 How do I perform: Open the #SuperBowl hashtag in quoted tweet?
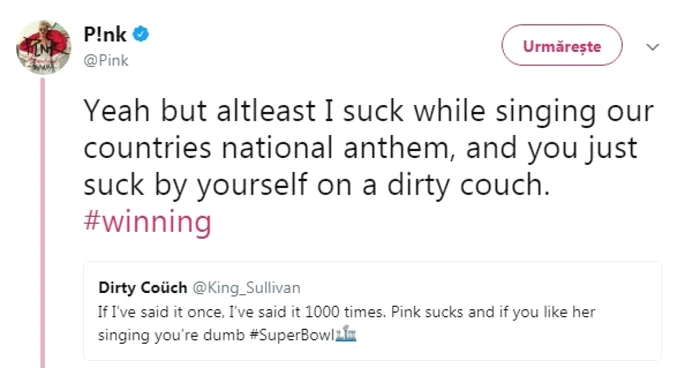(x=292, y=335)
